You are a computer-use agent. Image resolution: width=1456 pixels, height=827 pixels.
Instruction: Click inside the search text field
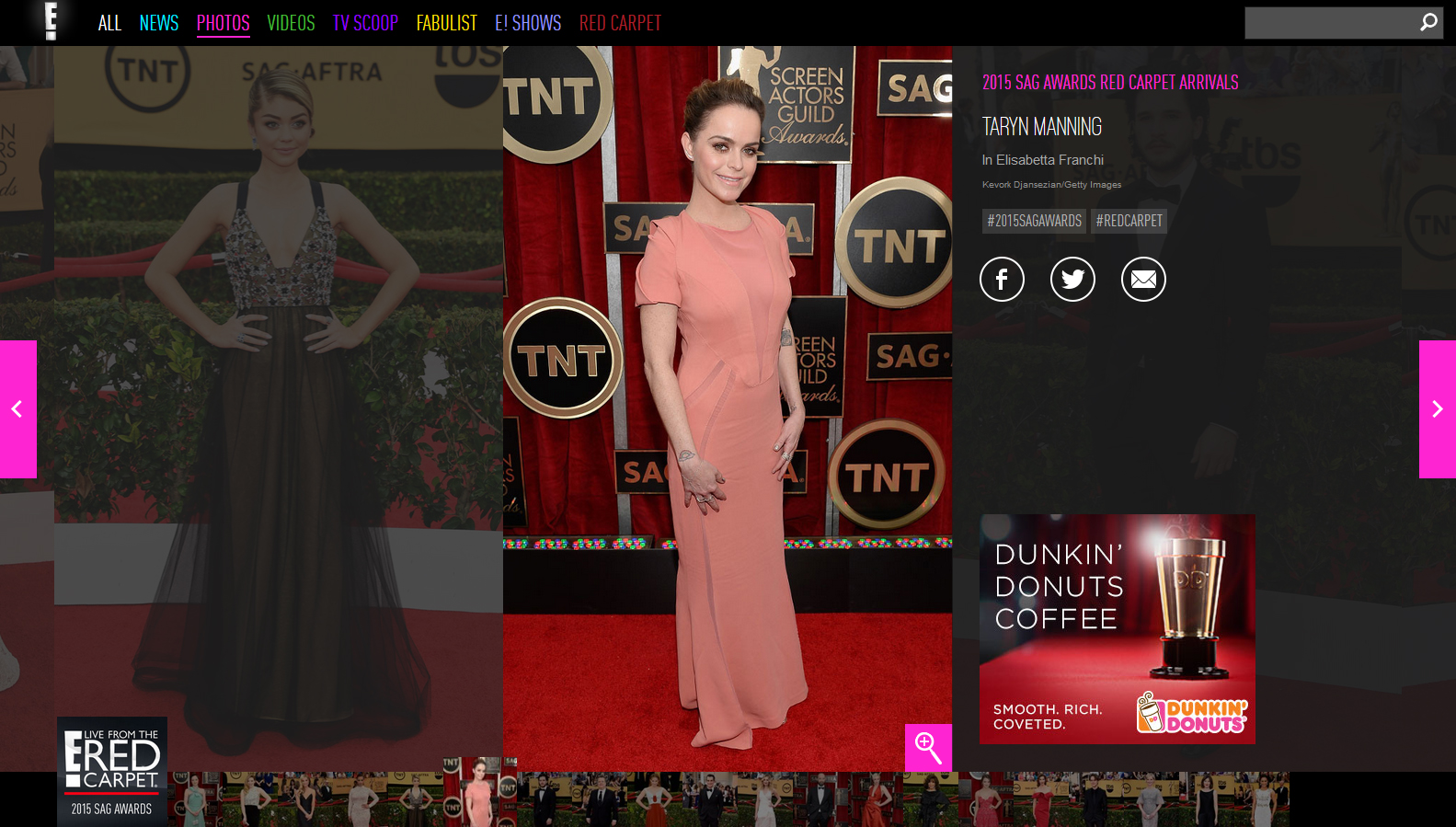point(1329,23)
